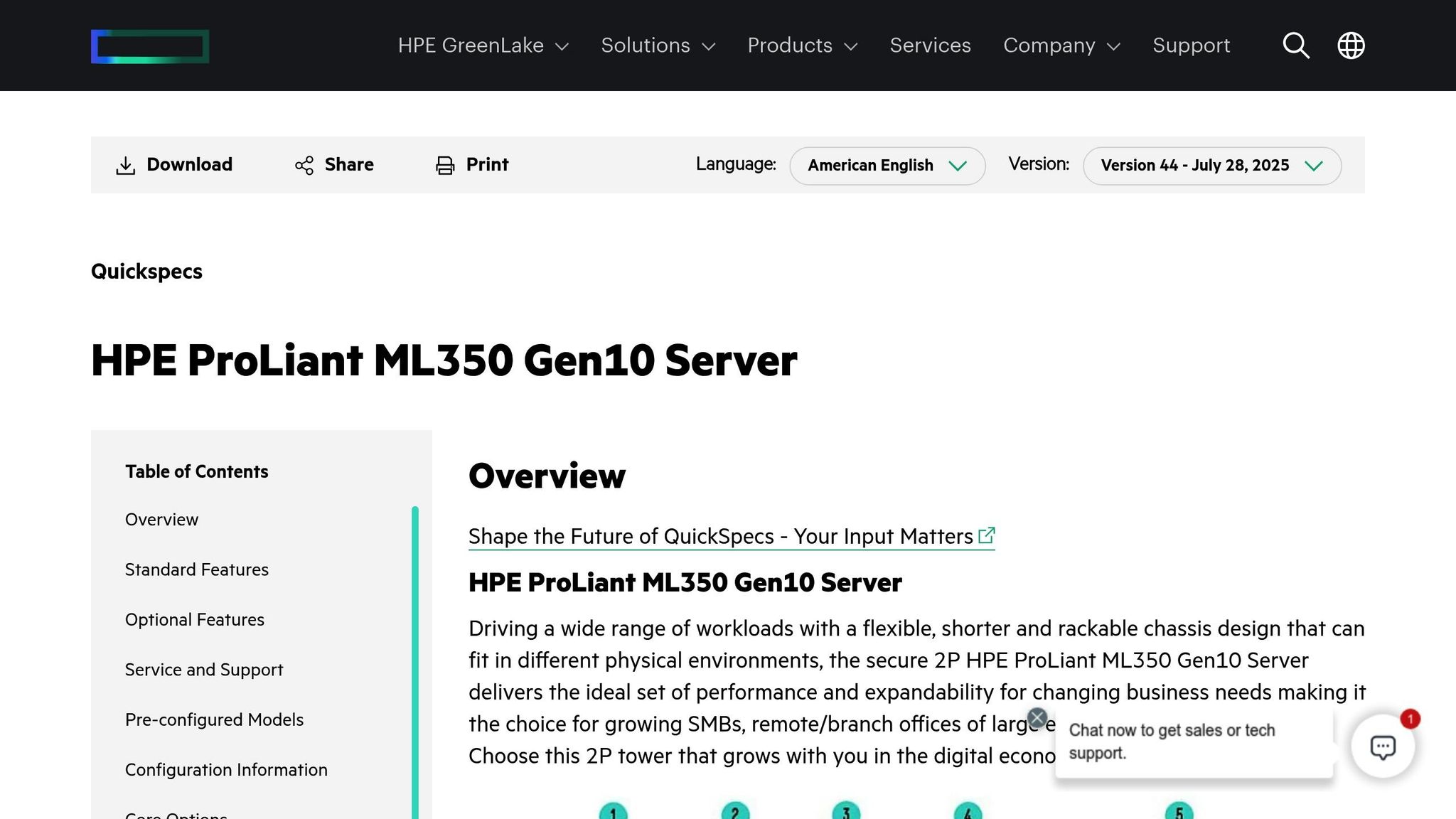Image resolution: width=1456 pixels, height=819 pixels.
Task: Click the green contents scrollbar
Action: [x=415, y=662]
